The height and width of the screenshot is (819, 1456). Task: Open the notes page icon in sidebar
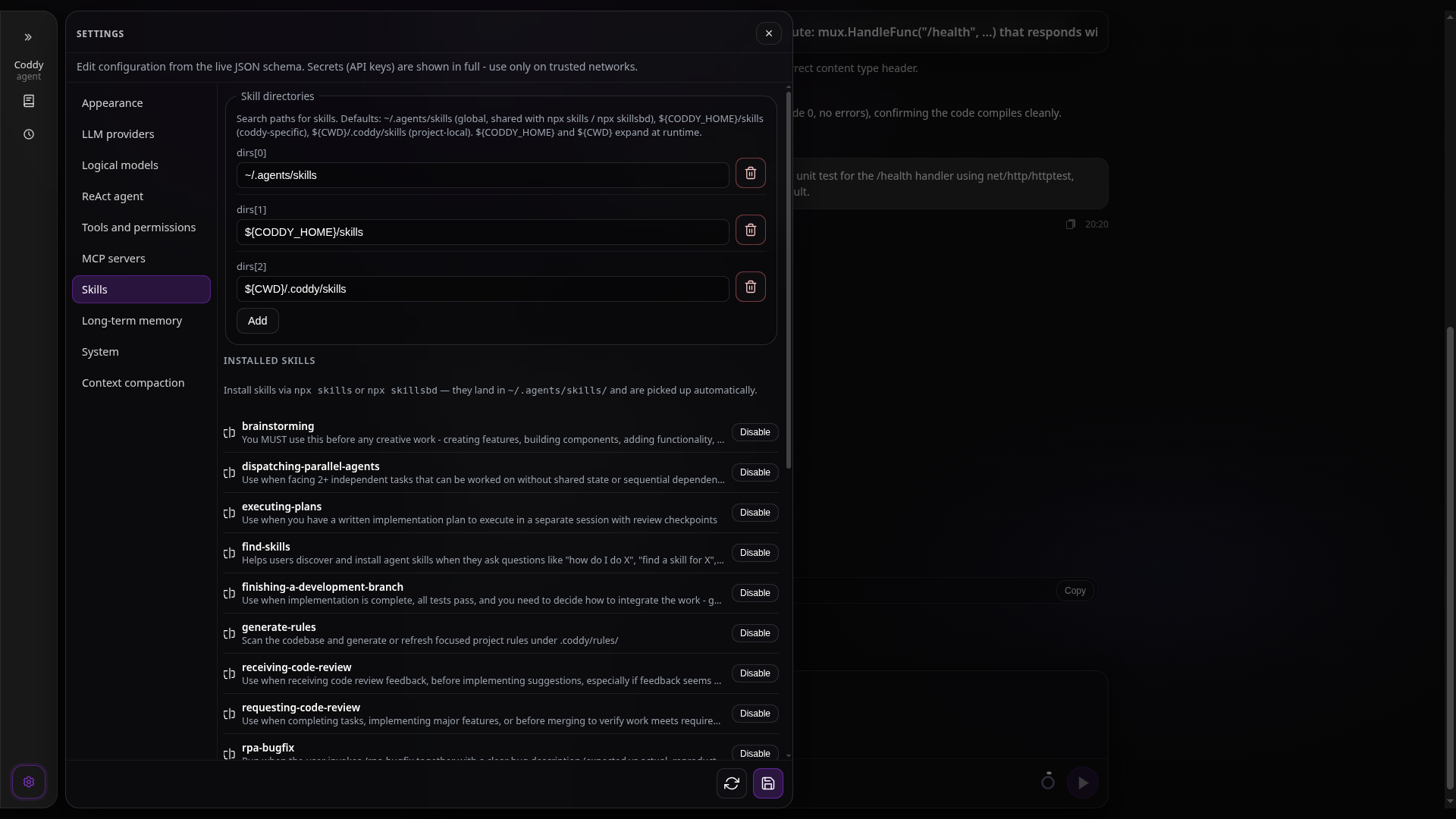pos(29,101)
